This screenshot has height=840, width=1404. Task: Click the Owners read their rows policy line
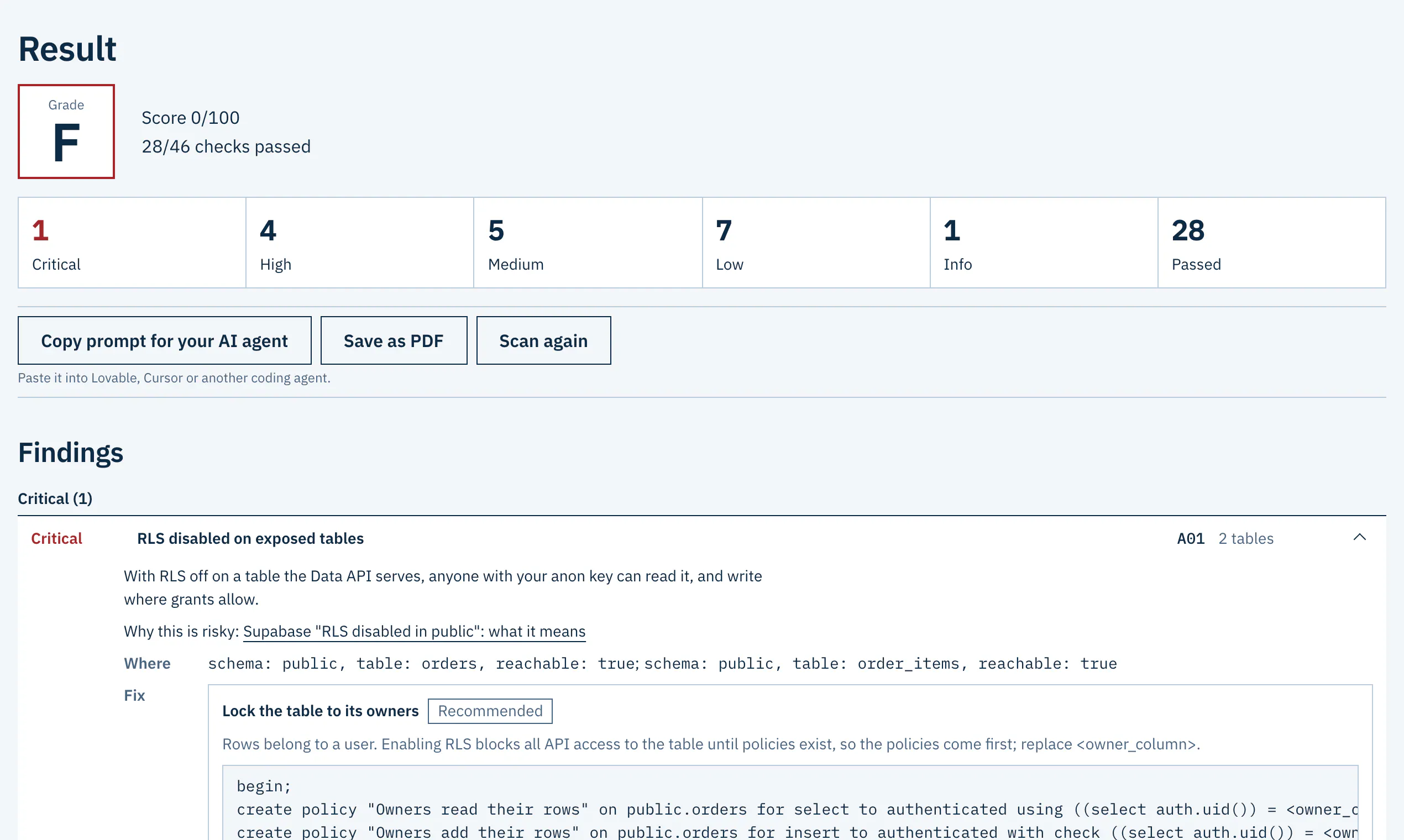click(797, 810)
